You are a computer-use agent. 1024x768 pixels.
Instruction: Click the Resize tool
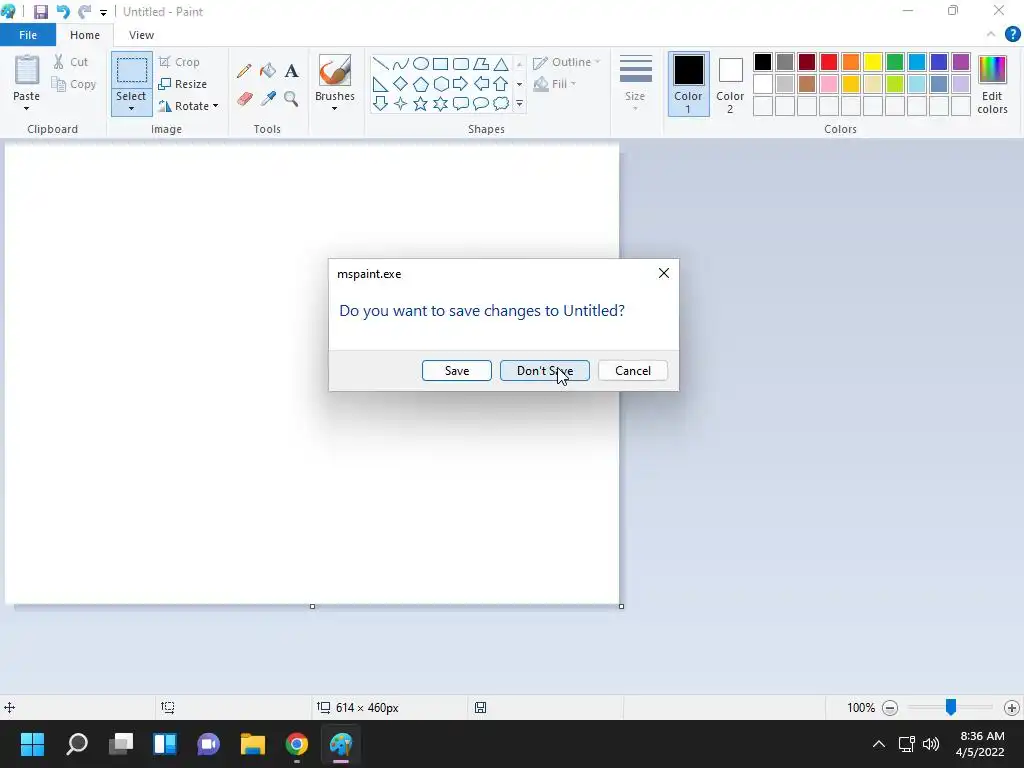point(183,84)
